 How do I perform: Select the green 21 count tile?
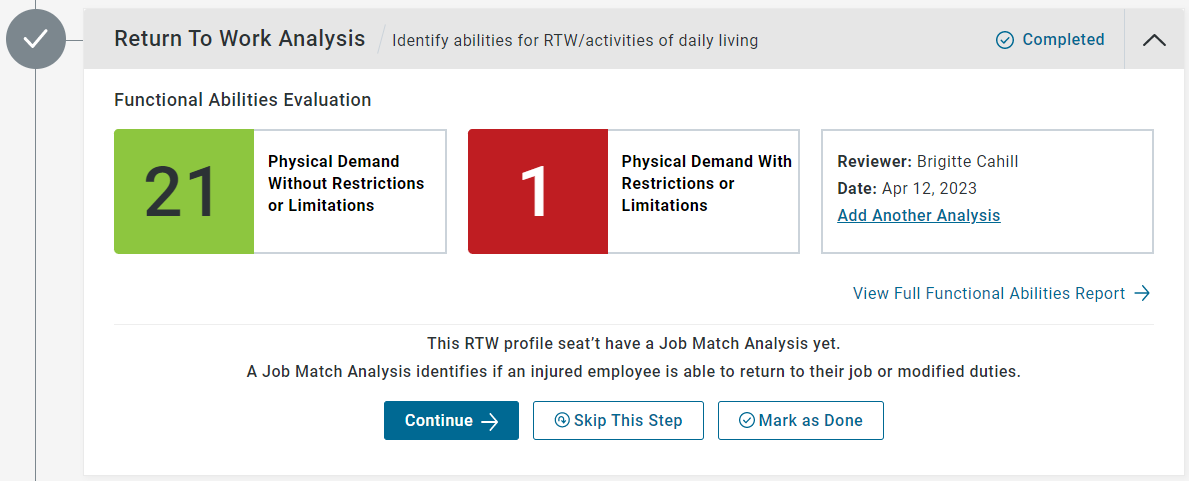184,191
